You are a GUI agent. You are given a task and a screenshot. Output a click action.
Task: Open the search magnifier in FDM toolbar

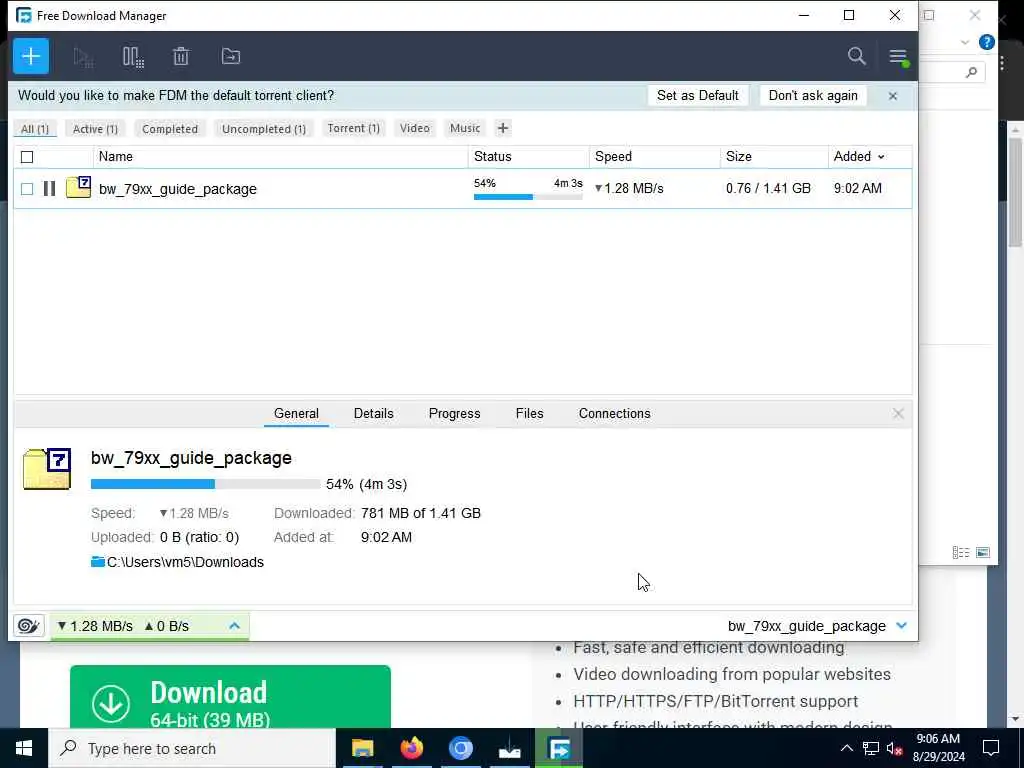coord(857,56)
